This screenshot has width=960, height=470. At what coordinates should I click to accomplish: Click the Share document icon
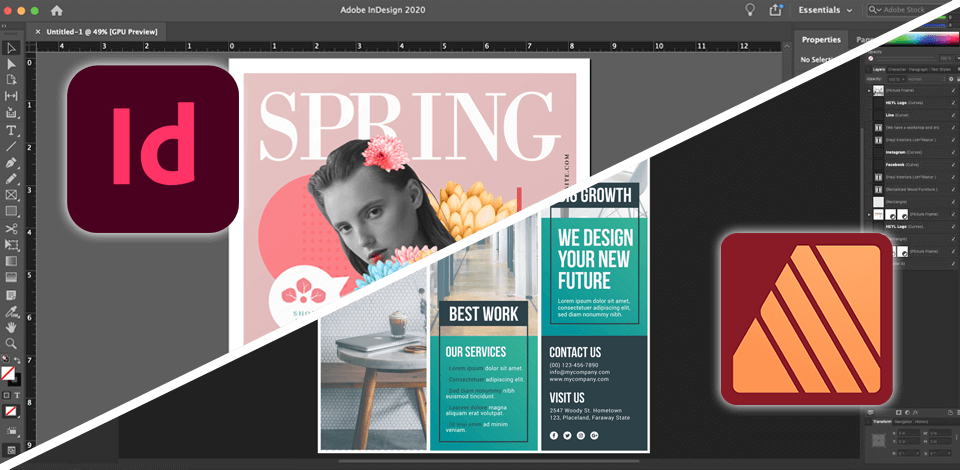[776, 10]
